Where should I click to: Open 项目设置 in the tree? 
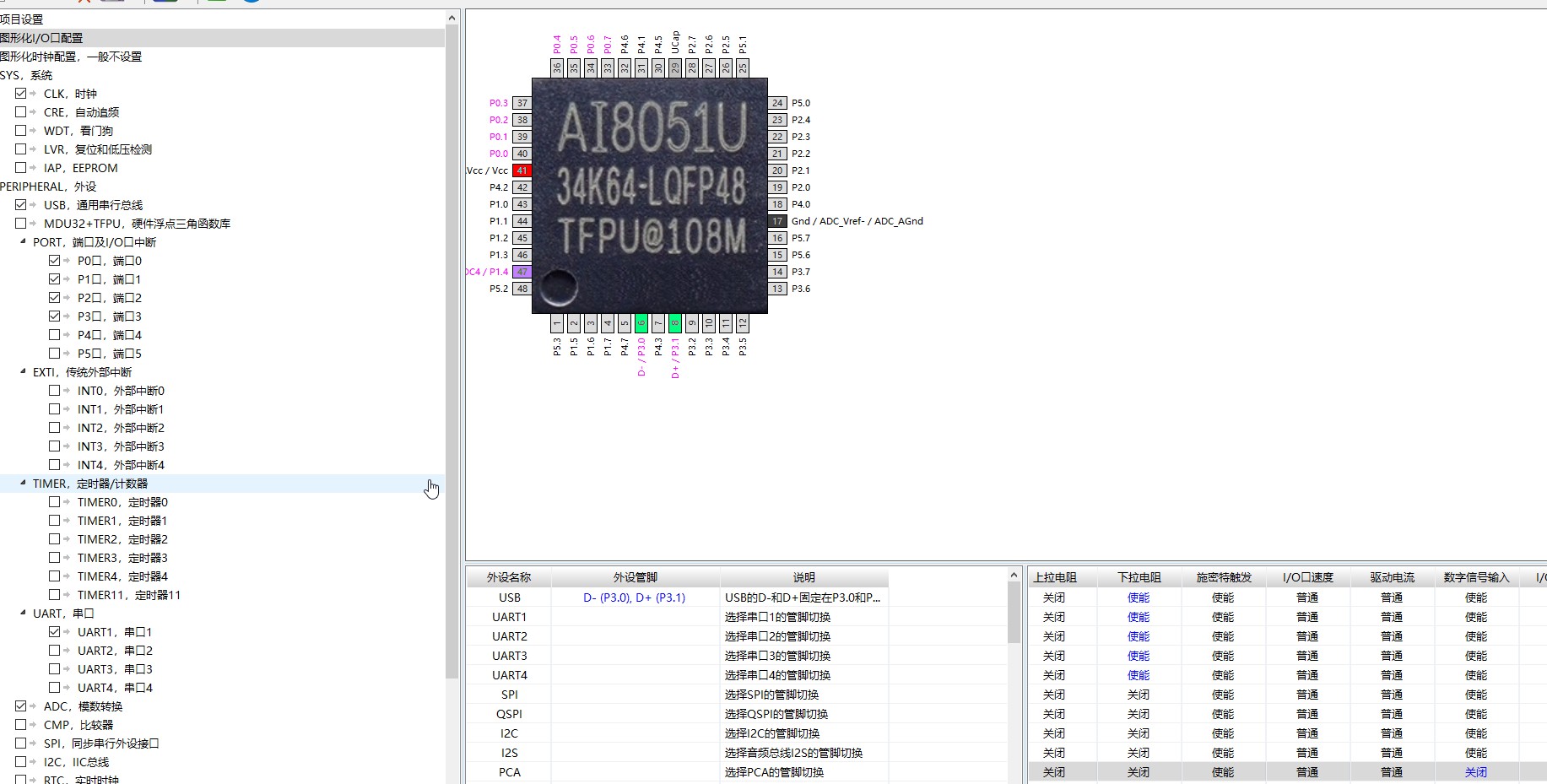[x=22, y=19]
